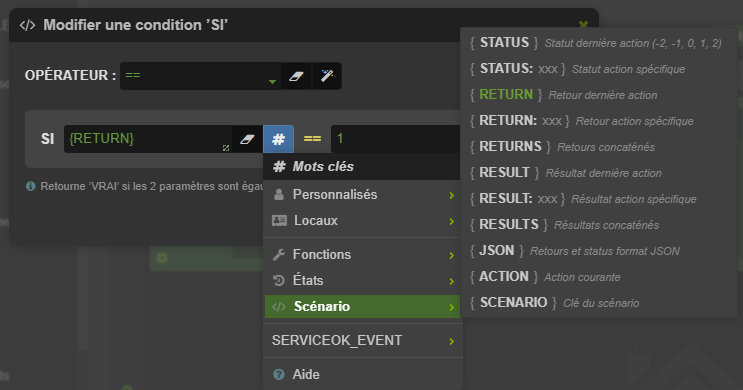
Task: Open the Locaux submenu
Action: click(362, 221)
